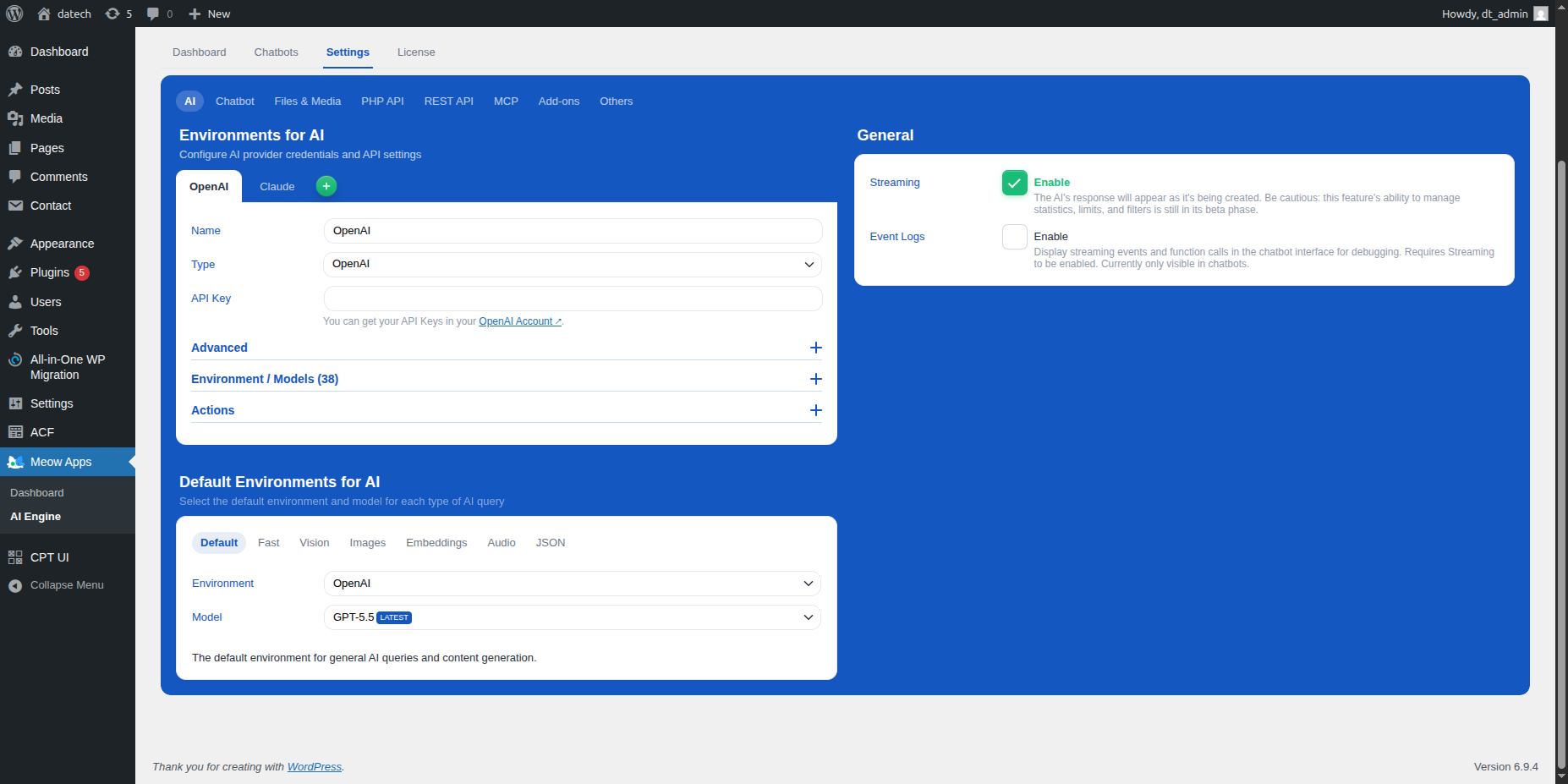Open the Plugins menu with 5 badge

tap(68, 272)
